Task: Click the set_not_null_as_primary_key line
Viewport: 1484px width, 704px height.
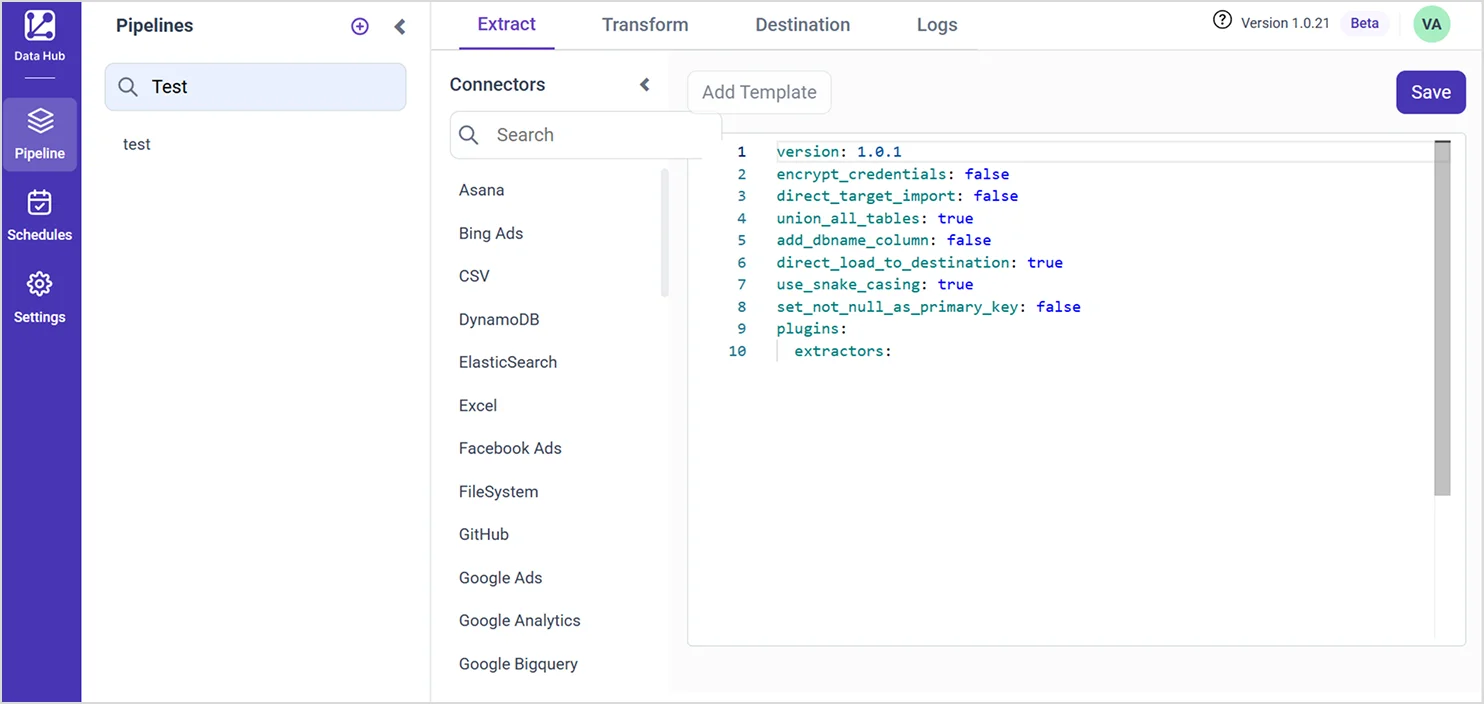Action: pyautogui.click(x=929, y=307)
